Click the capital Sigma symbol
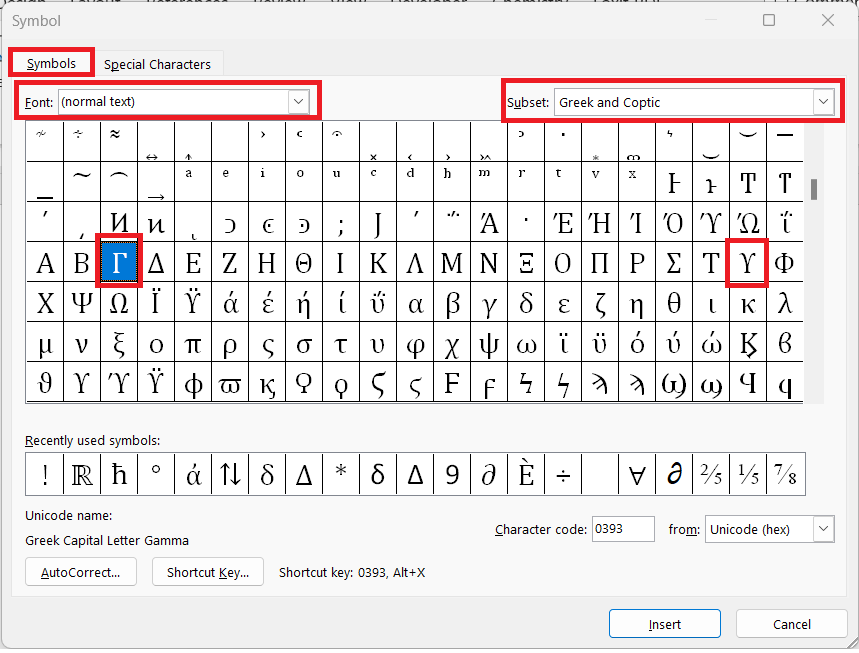Image resolution: width=859 pixels, height=653 pixels. point(673,262)
